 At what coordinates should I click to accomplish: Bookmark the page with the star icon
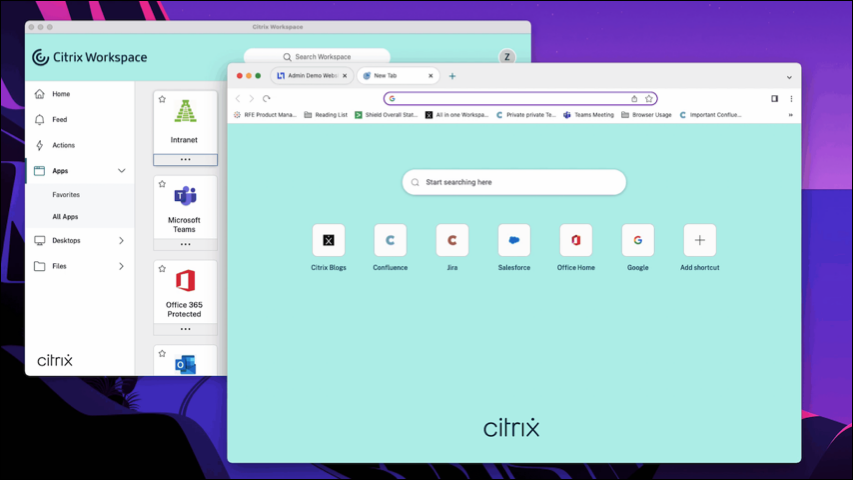tap(648, 99)
